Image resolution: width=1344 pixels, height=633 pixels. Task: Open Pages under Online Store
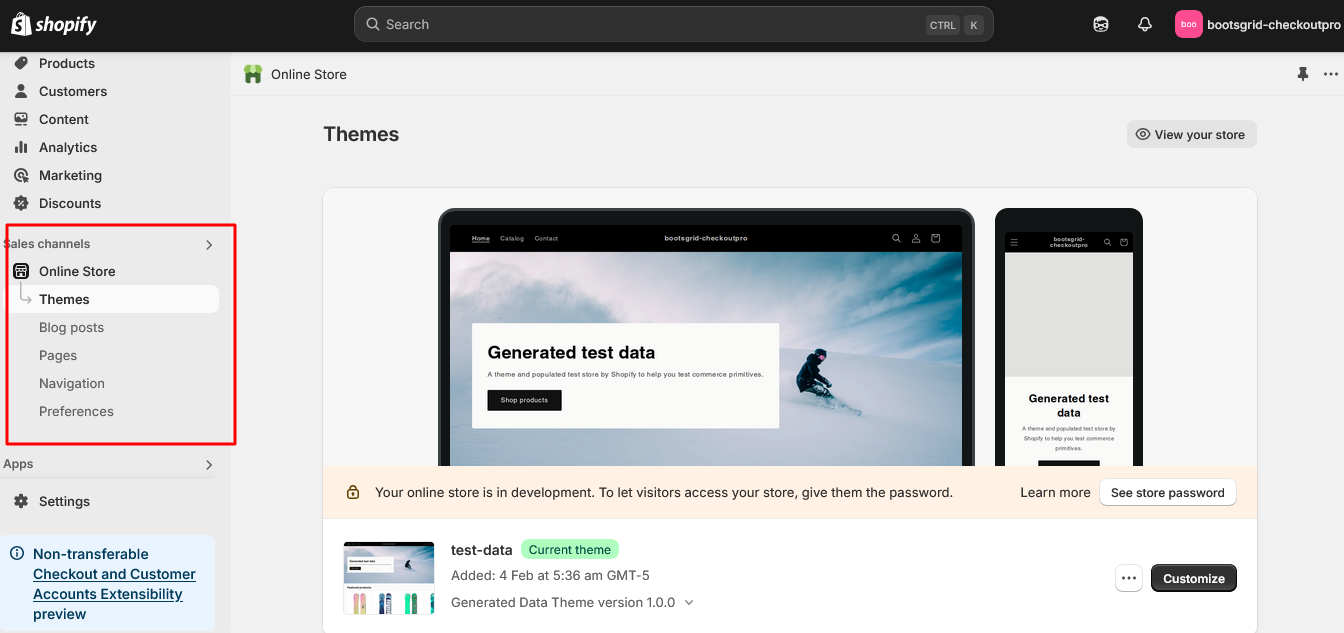click(x=58, y=355)
